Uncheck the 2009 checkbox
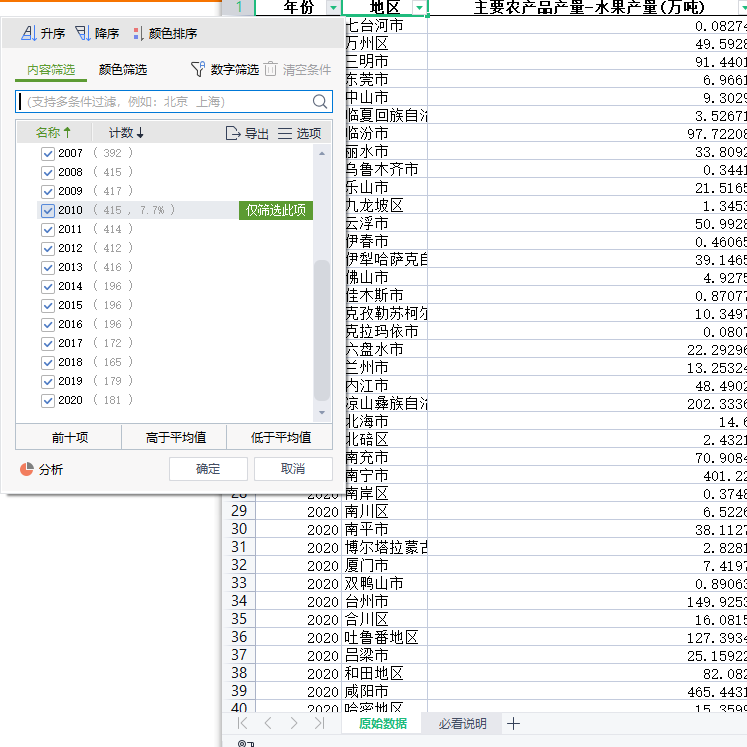Image resolution: width=747 pixels, height=747 pixels. [x=48, y=192]
